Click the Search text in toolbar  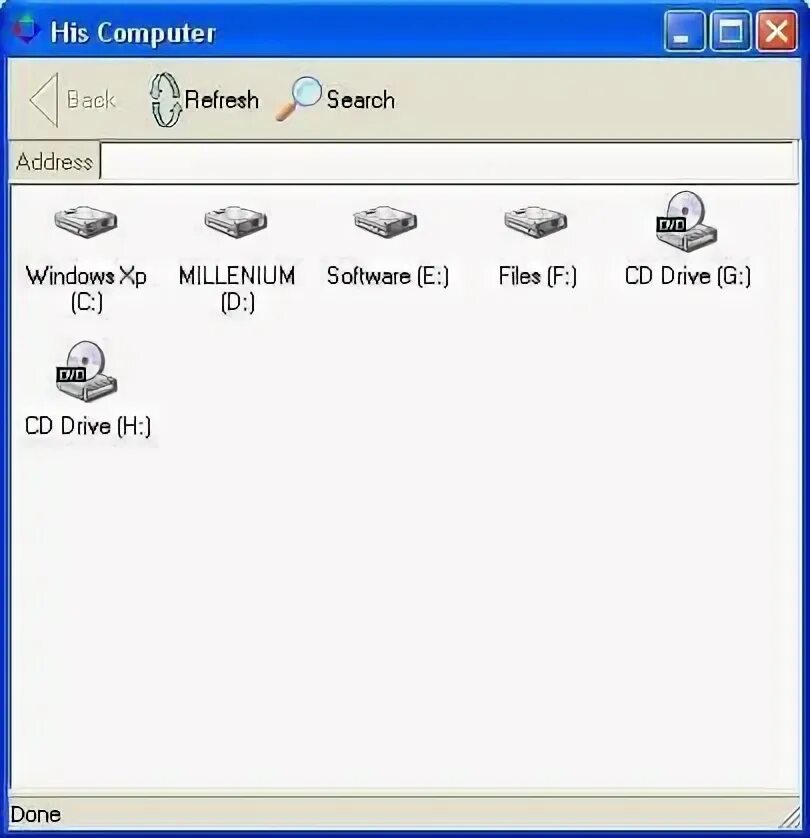[361, 100]
